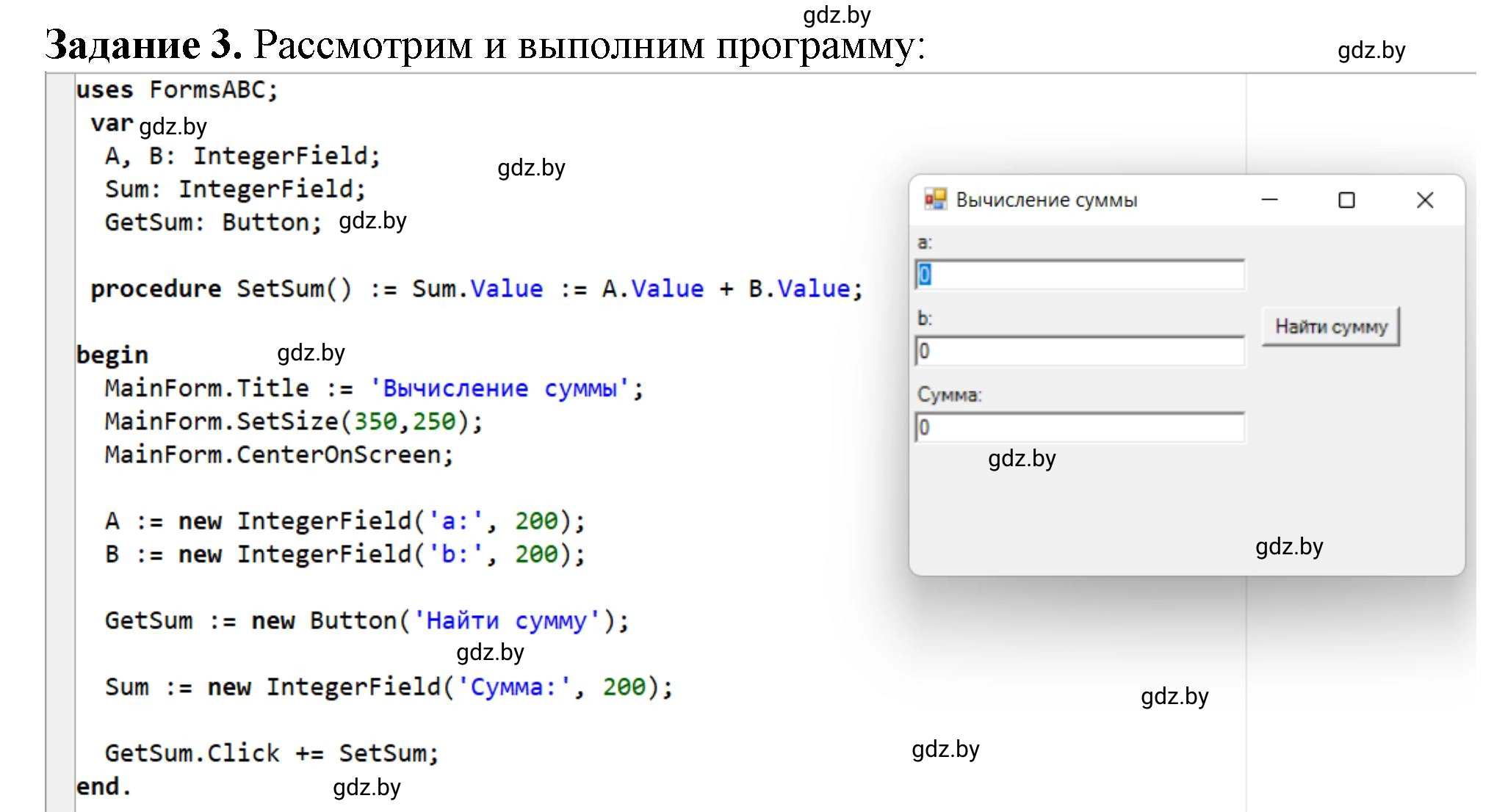
Task: Click the 'Сумма:' label in the form
Action: (949, 395)
